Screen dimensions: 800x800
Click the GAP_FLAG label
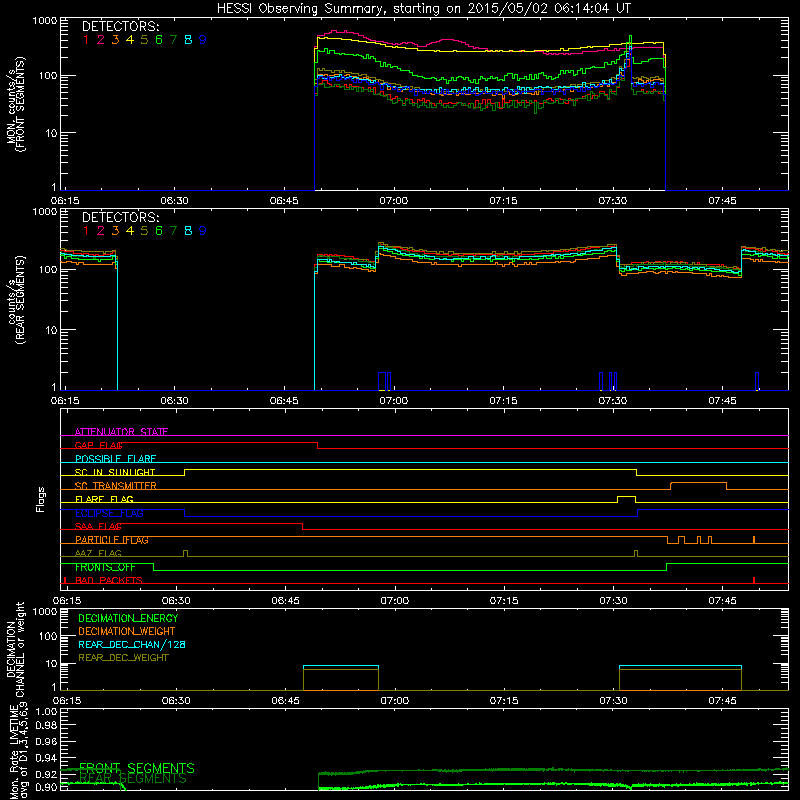[99, 445]
